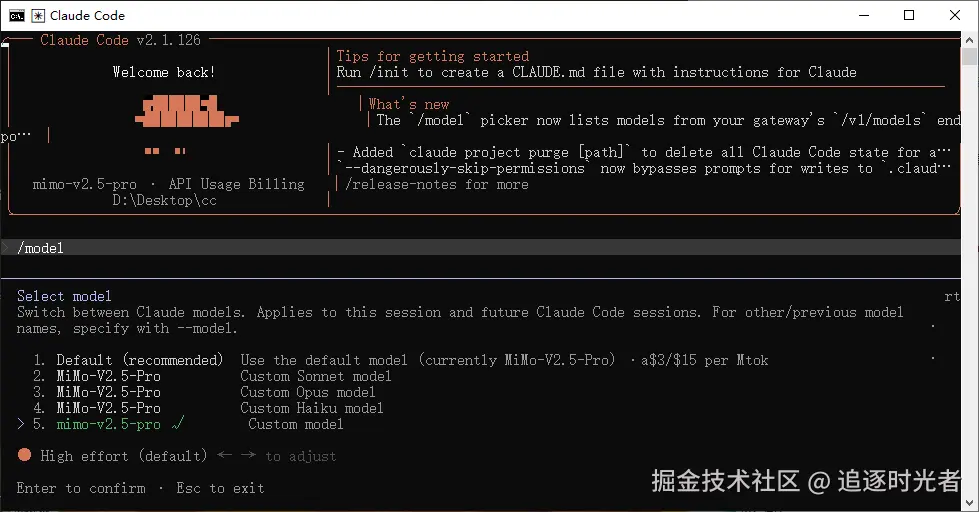Select option 2 Custom Sonnet model
Screen dimensions: 979x512
click(x=212, y=376)
